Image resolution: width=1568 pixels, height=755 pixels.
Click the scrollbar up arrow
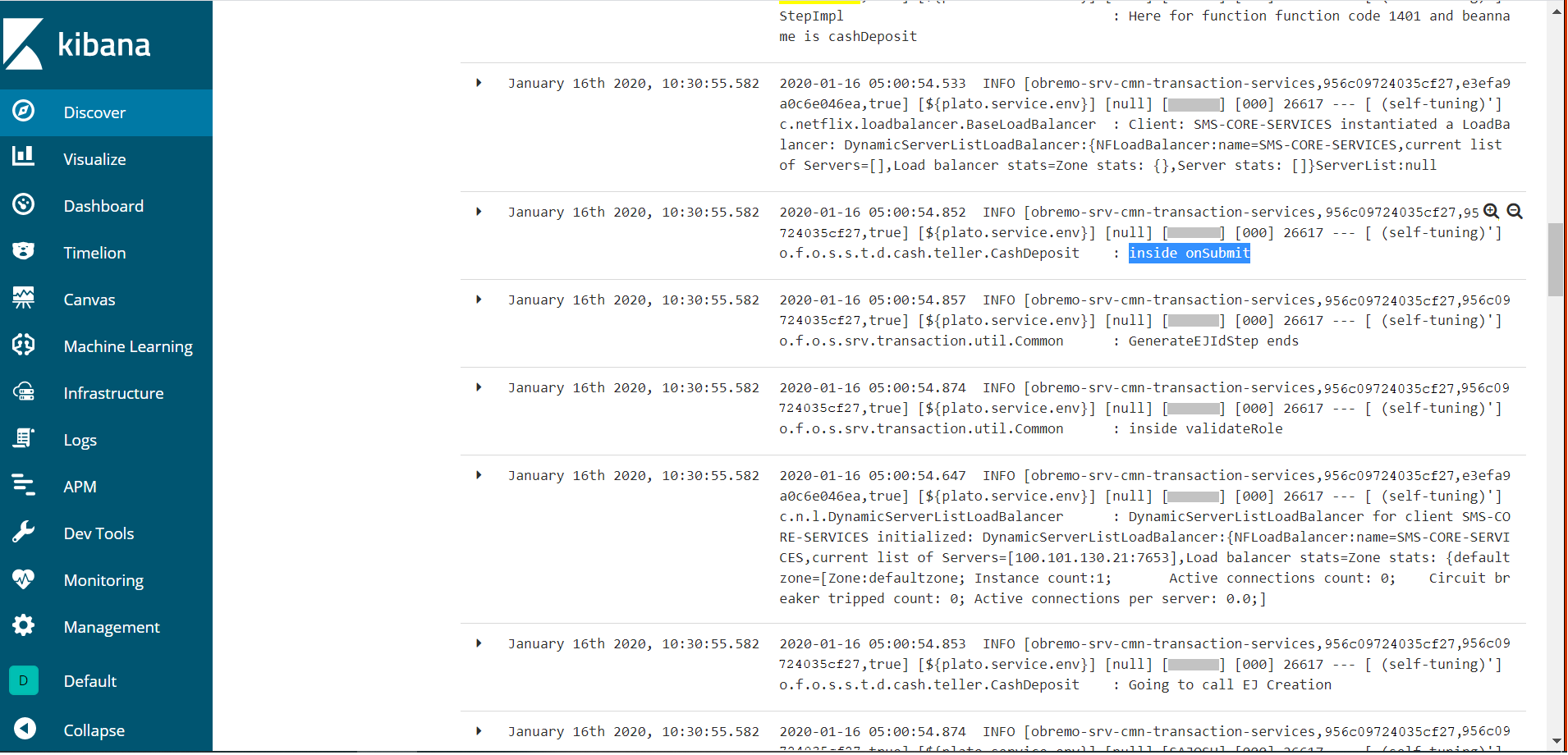point(1556,11)
